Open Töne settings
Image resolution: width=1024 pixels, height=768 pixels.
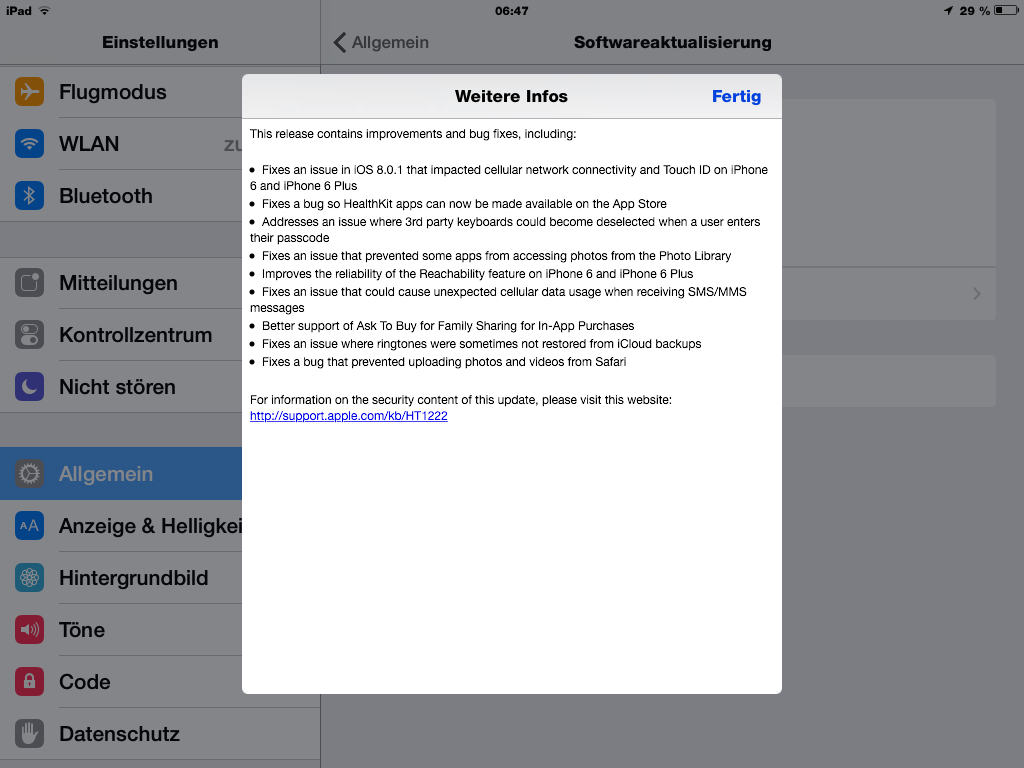[121, 630]
